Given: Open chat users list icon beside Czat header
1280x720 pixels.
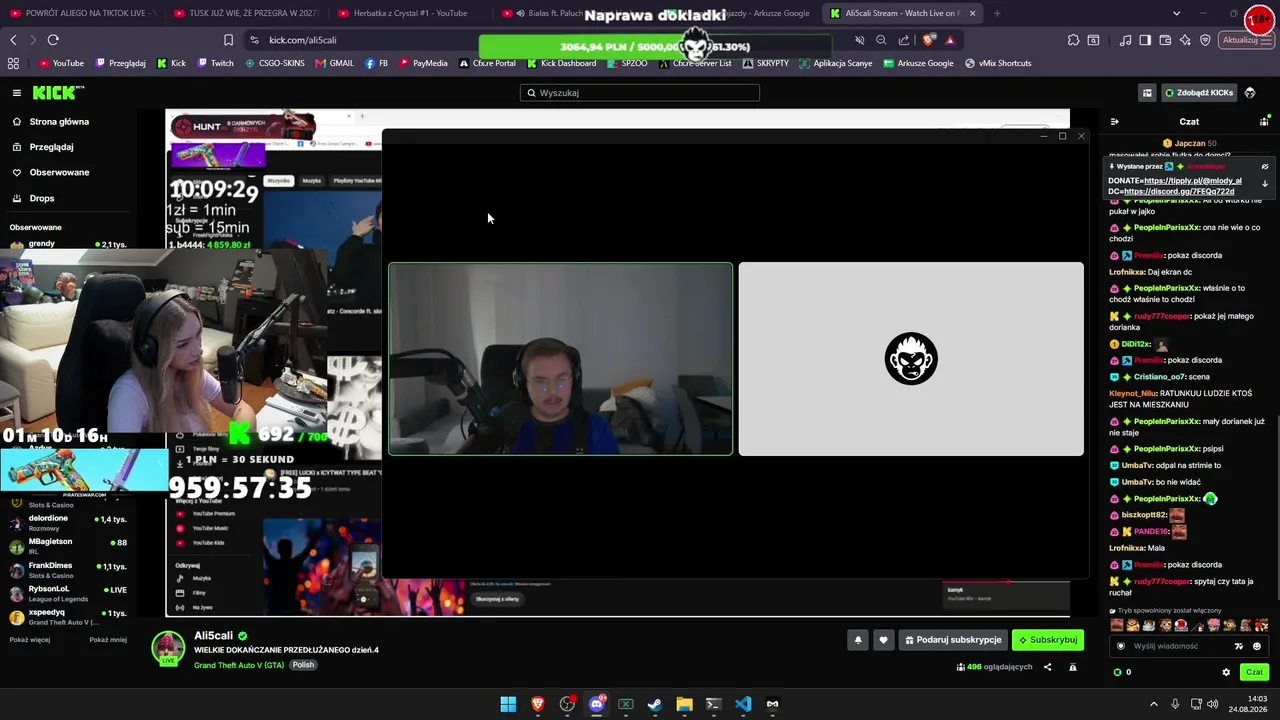Looking at the screenshot, I should [1264, 122].
